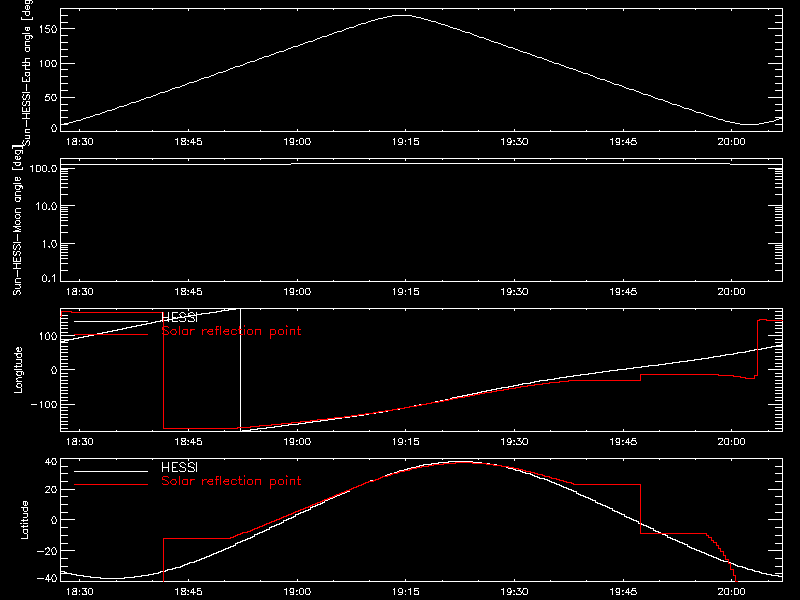Image resolution: width=800 pixels, height=600 pixels.
Task: Click 18:30 time label under Latitude plot
Action: coord(80,592)
